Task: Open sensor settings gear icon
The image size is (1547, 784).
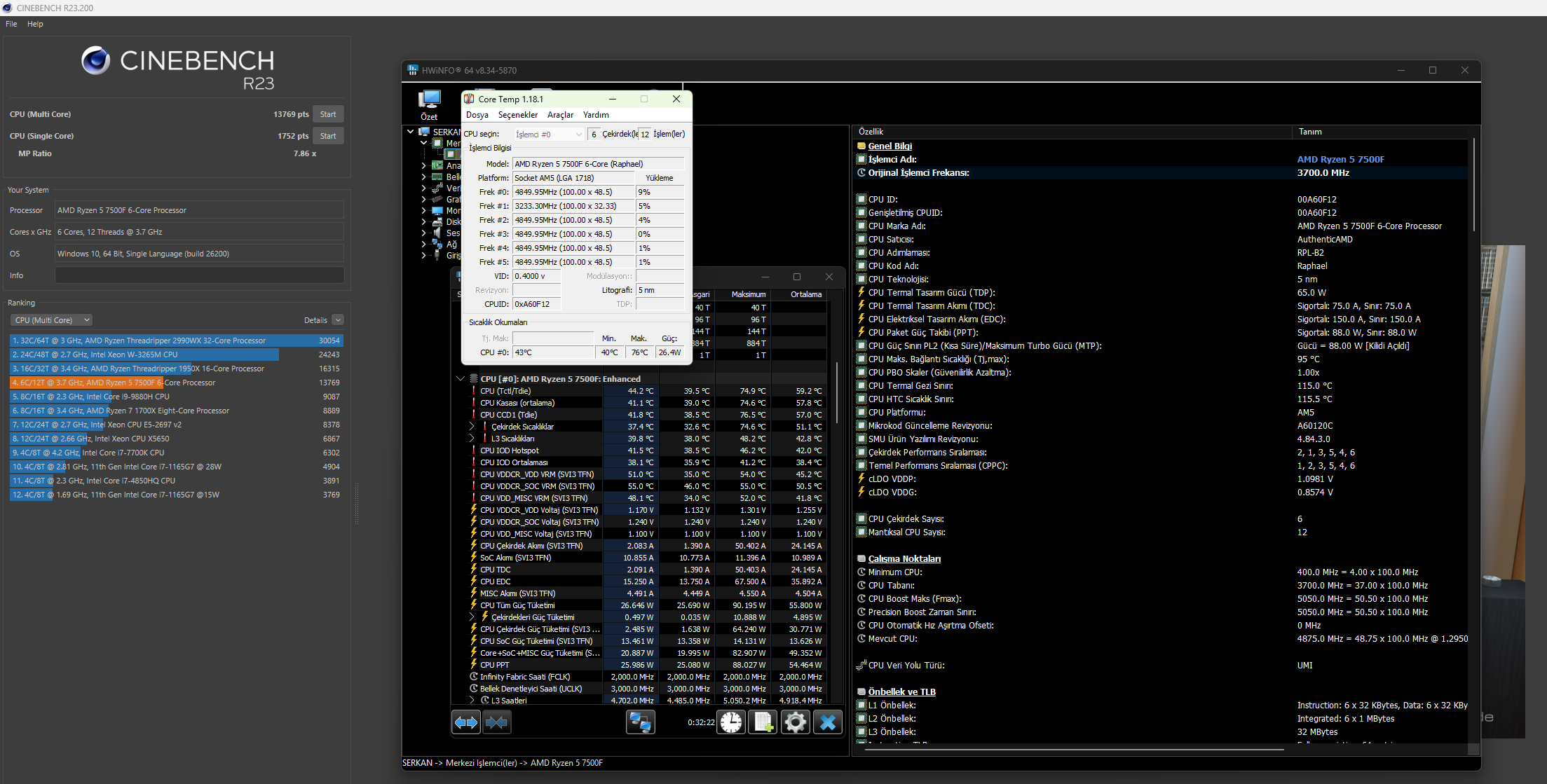Action: [795, 722]
